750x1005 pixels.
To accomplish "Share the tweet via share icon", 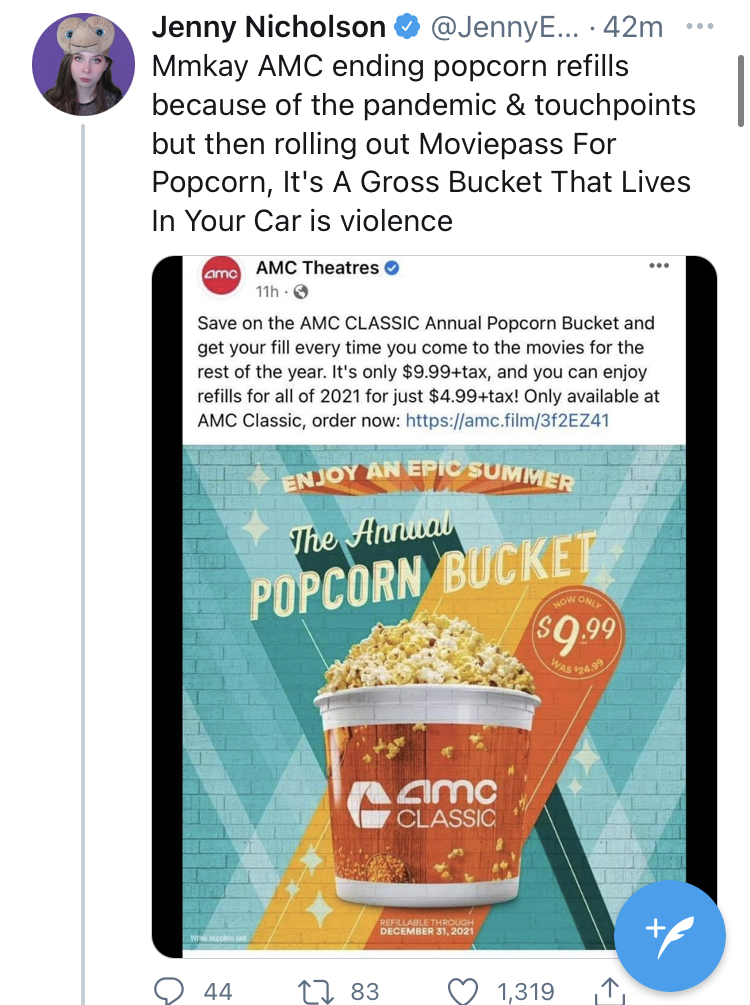I will (607, 989).
